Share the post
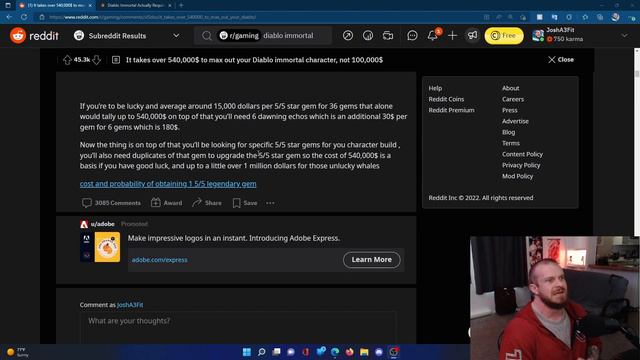 [x=207, y=203]
